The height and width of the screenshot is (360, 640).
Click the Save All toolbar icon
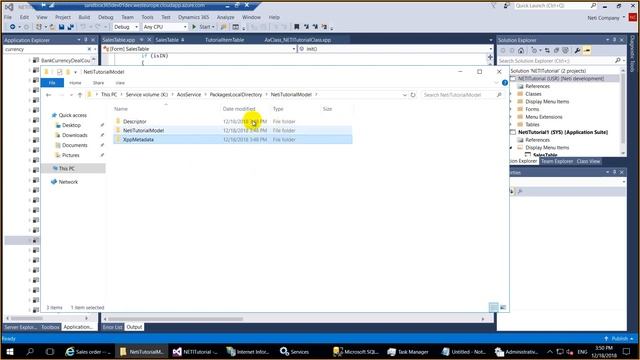pyautogui.click(x=70, y=27)
